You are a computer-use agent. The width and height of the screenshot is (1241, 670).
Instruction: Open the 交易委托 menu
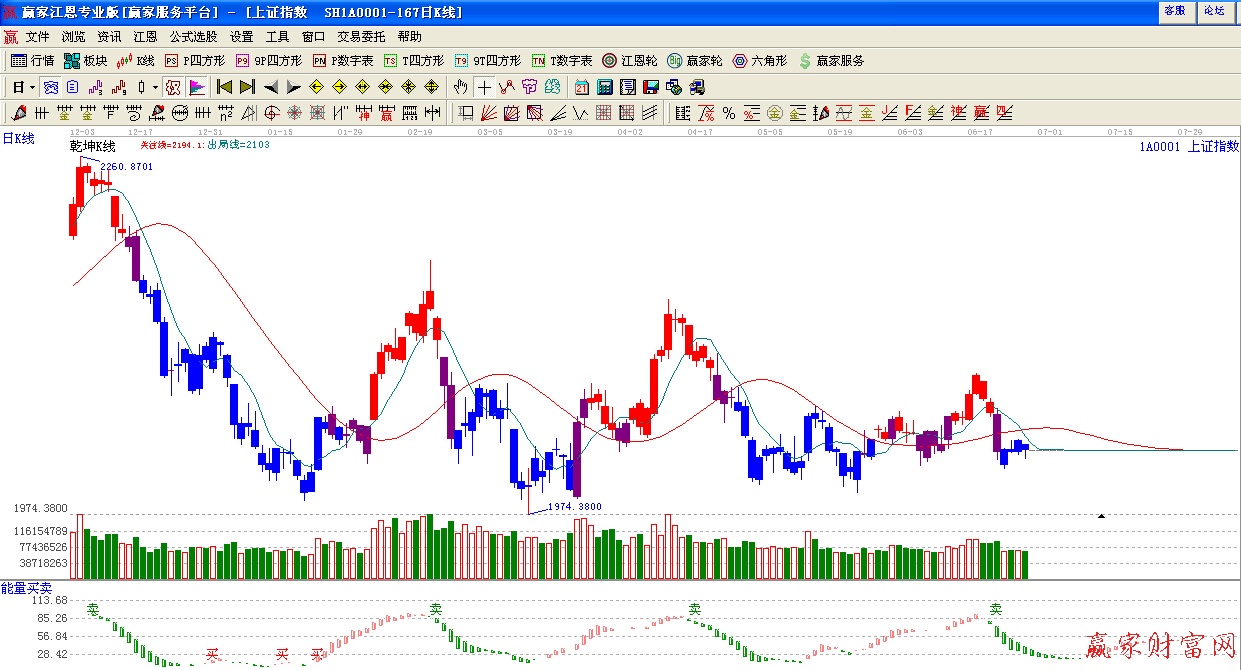tap(361, 37)
